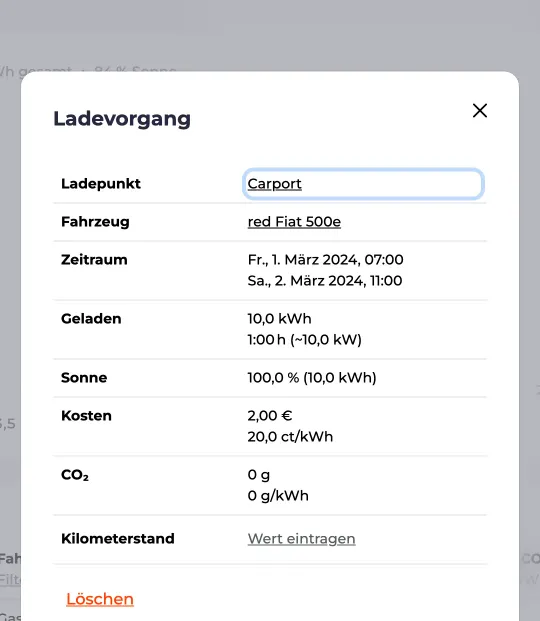This screenshot has height=621, width=540.
Task: Click the Kosten row label
Action: (x=86, y=416)
